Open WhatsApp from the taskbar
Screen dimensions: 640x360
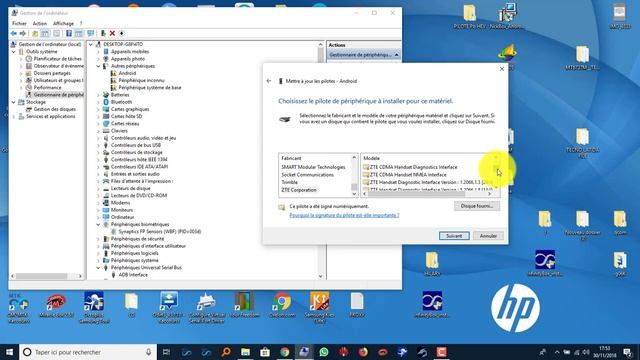pyautogui.click(x=324, y=352)
